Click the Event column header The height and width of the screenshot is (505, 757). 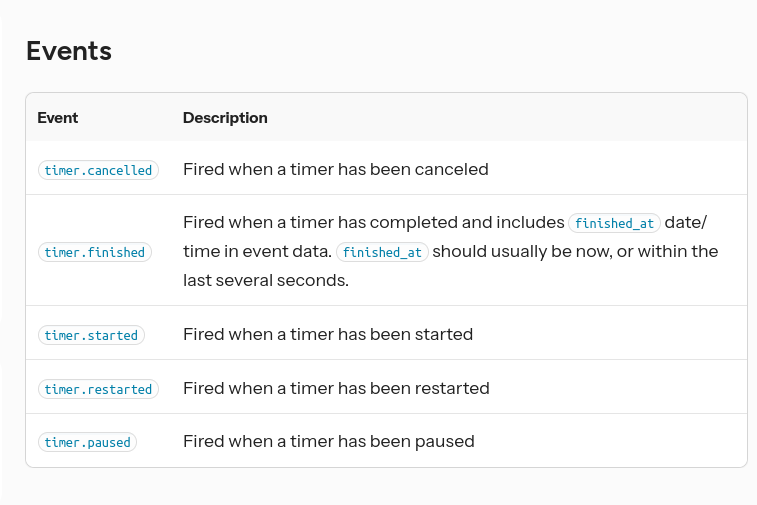click(x=58, y=118)
